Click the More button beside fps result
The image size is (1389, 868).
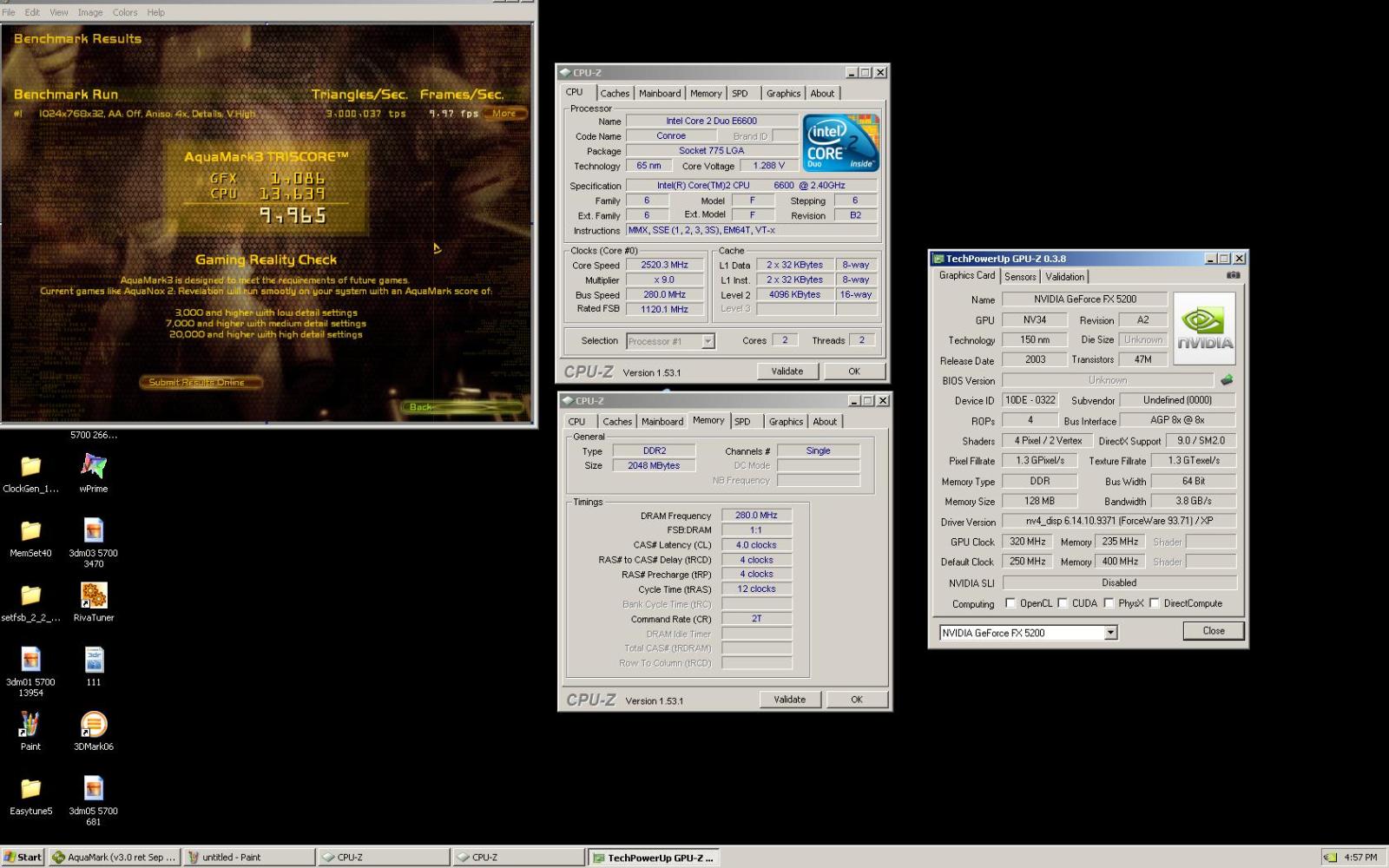pyautogui.click(x=504, y=114)
